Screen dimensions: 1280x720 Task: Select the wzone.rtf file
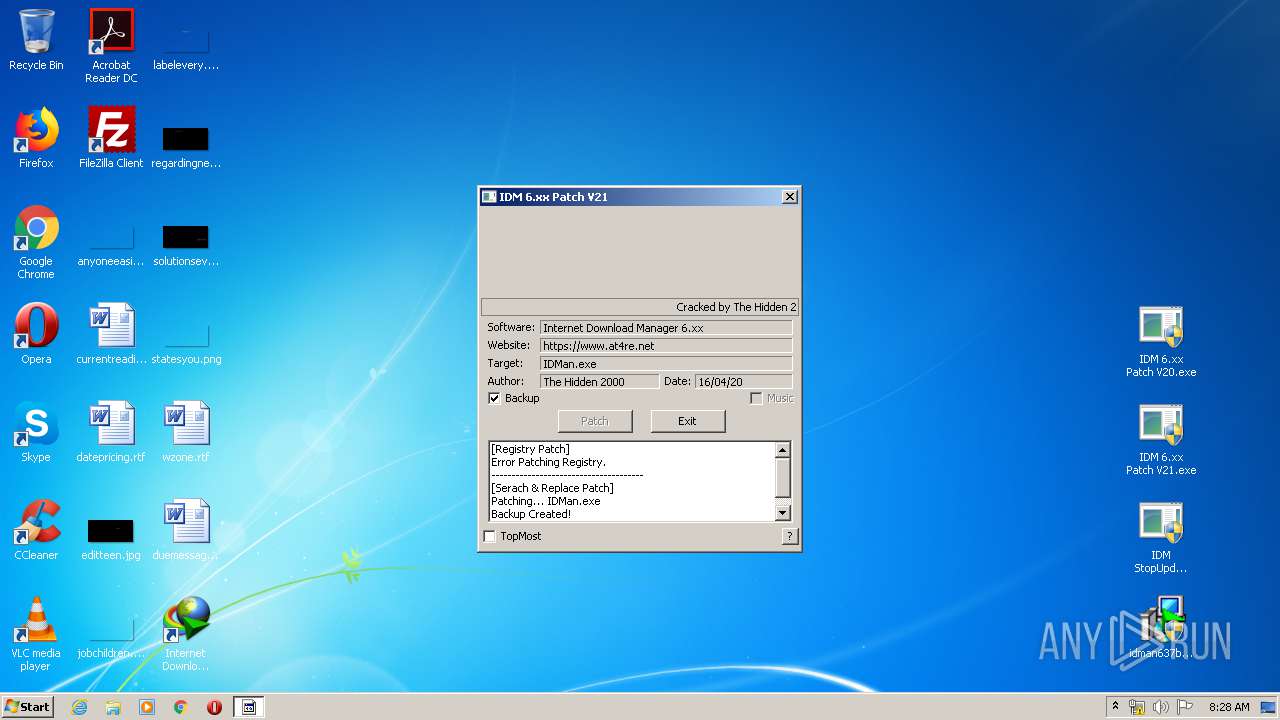pyautogui.click(x=186, y=432)
